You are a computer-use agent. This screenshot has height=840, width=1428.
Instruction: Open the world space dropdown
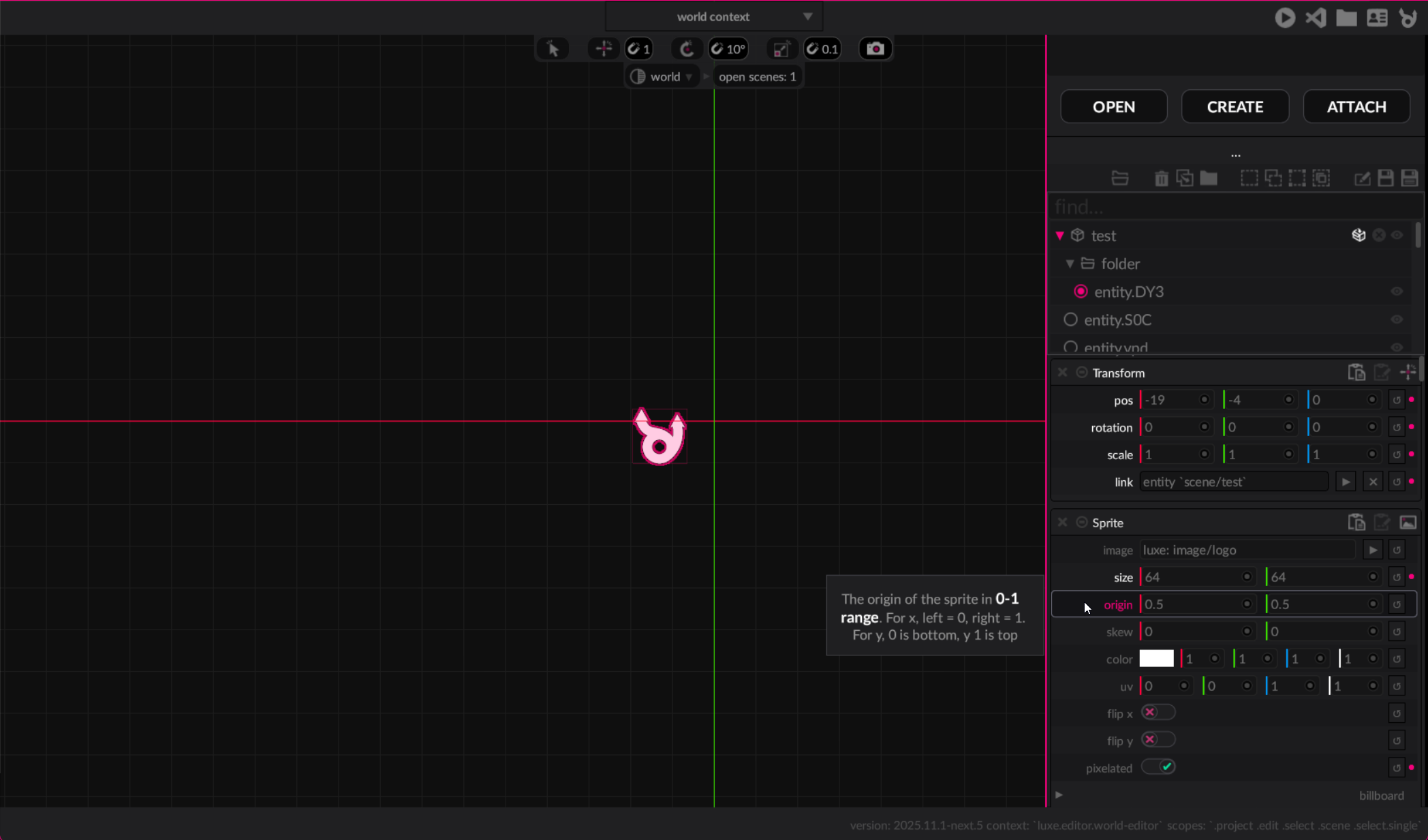coord(664,77)
